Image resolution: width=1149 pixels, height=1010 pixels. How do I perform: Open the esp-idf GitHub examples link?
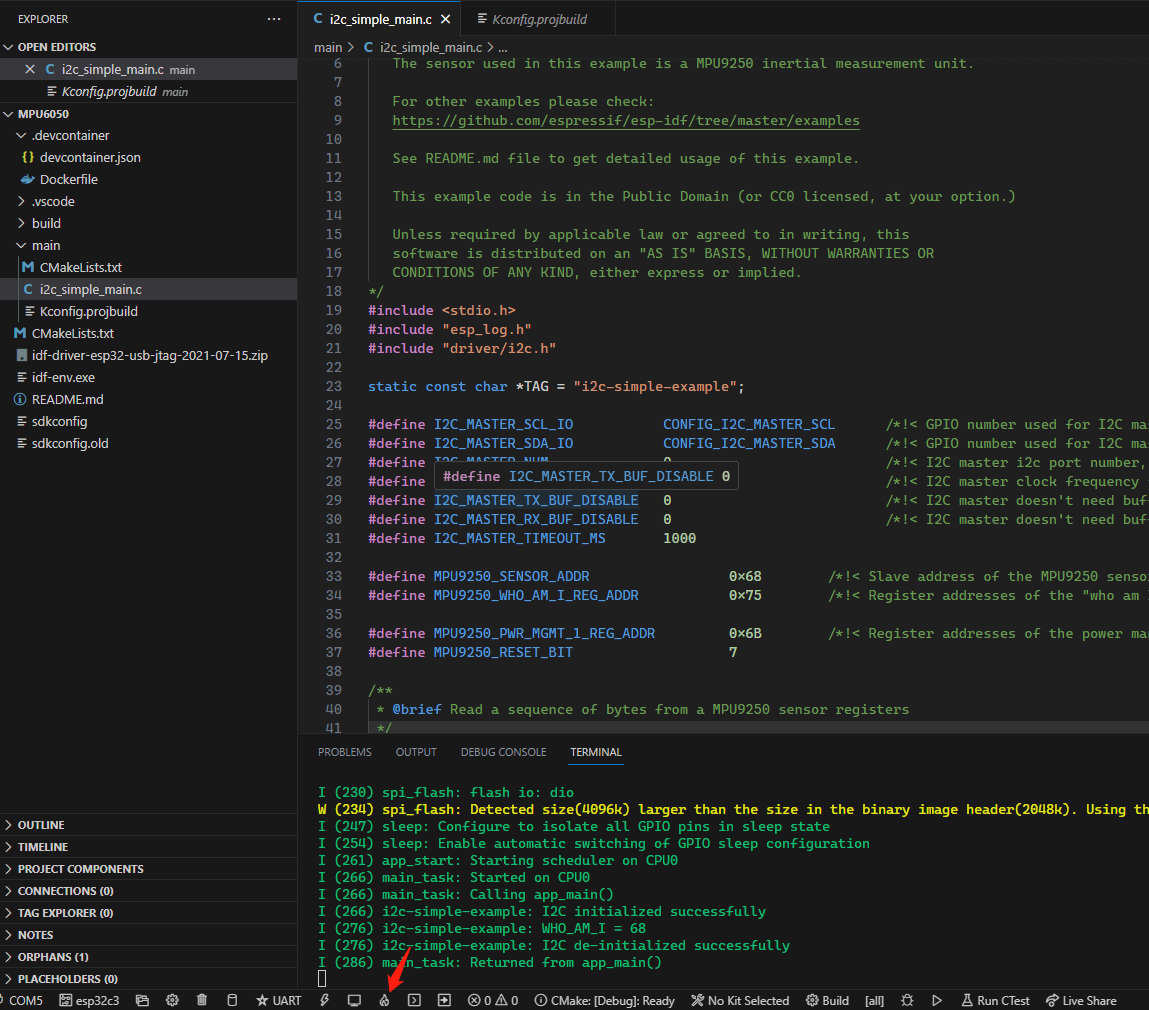625,120
